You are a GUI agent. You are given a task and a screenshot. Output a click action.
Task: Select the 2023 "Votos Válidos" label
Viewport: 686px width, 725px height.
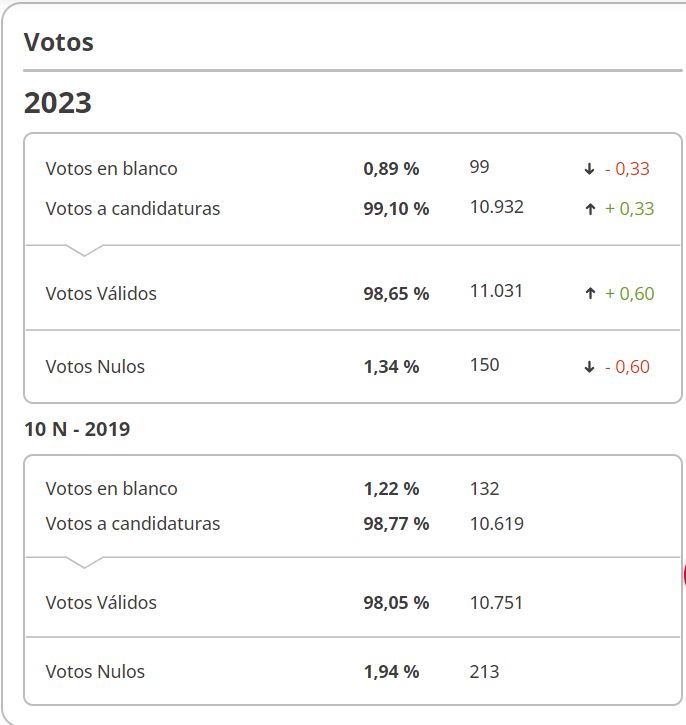(101, 294)
